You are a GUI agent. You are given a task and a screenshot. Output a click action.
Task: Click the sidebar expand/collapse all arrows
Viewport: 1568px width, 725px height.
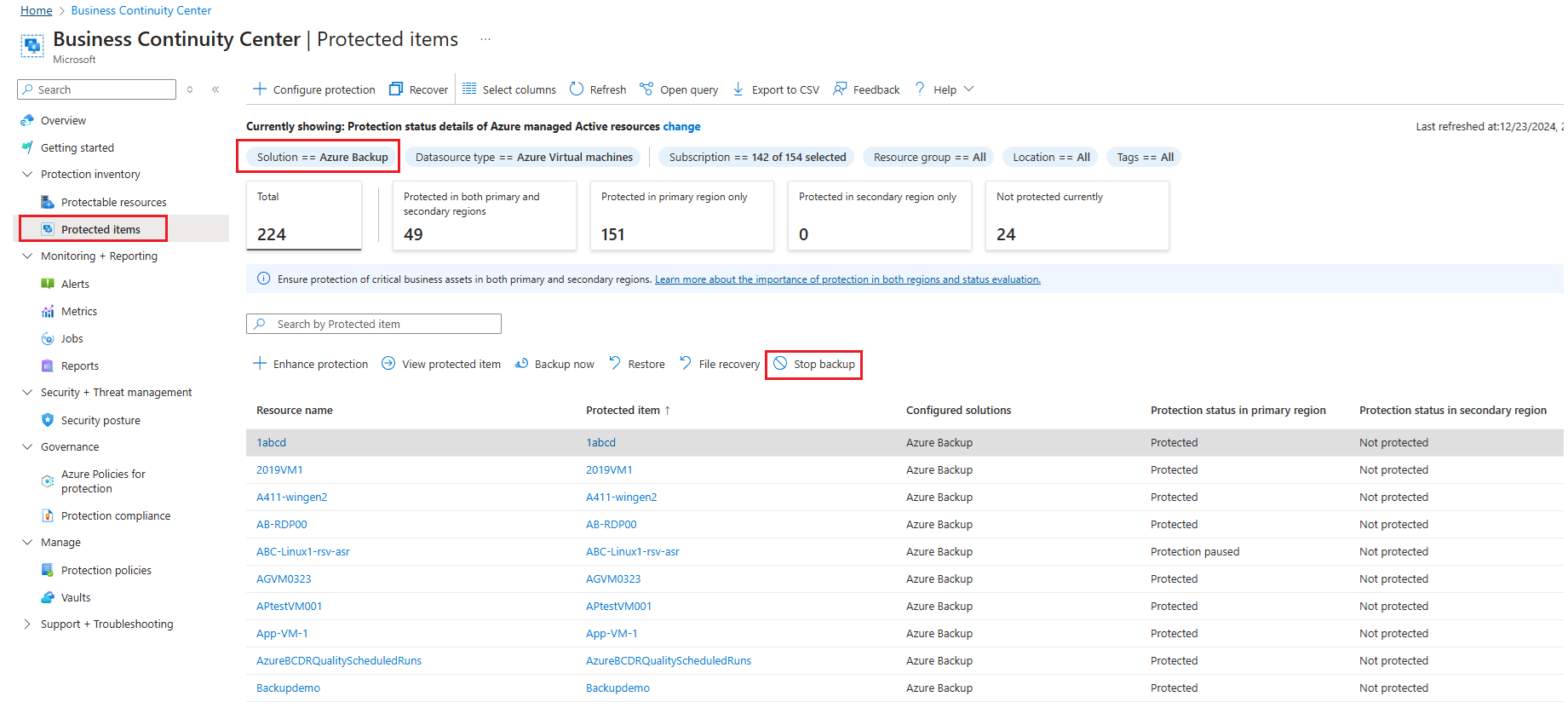(x=190, y=89)
